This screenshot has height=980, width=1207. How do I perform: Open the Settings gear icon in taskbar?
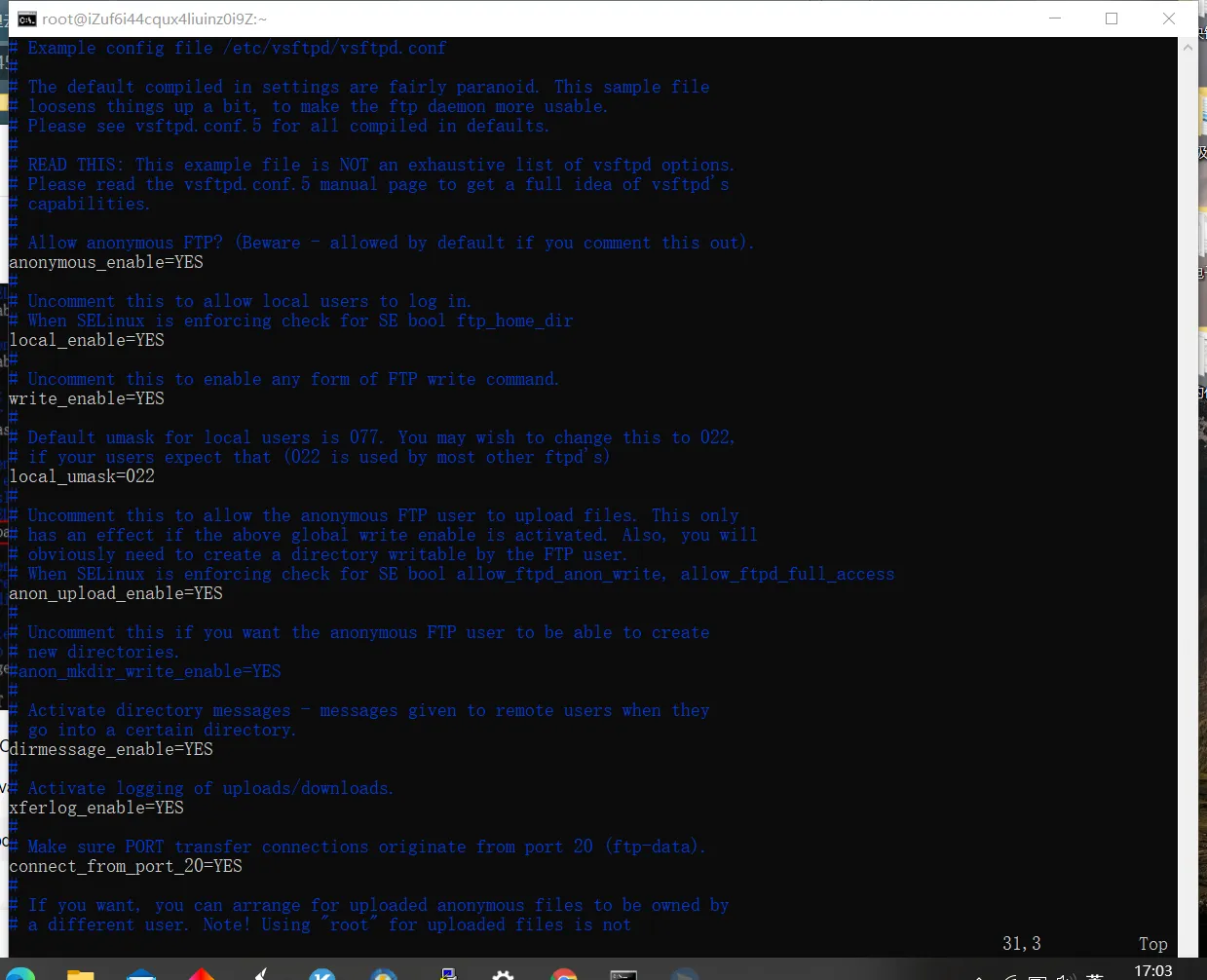point(503,974)
